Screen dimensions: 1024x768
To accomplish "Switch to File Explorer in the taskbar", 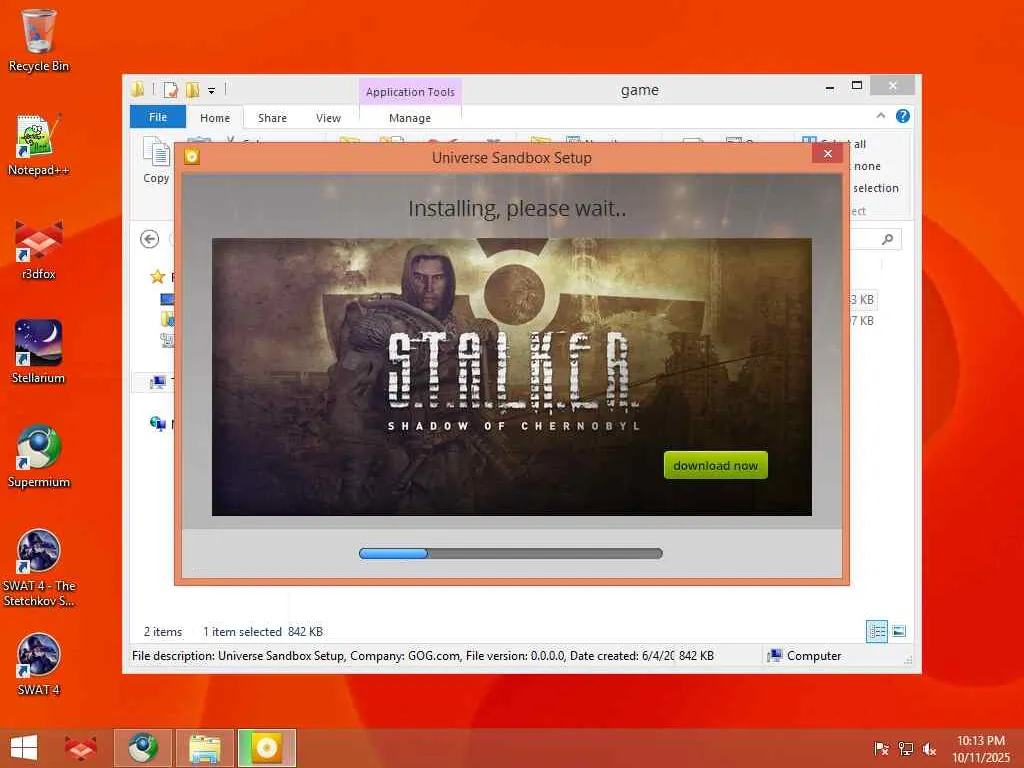I will point(204,748).
